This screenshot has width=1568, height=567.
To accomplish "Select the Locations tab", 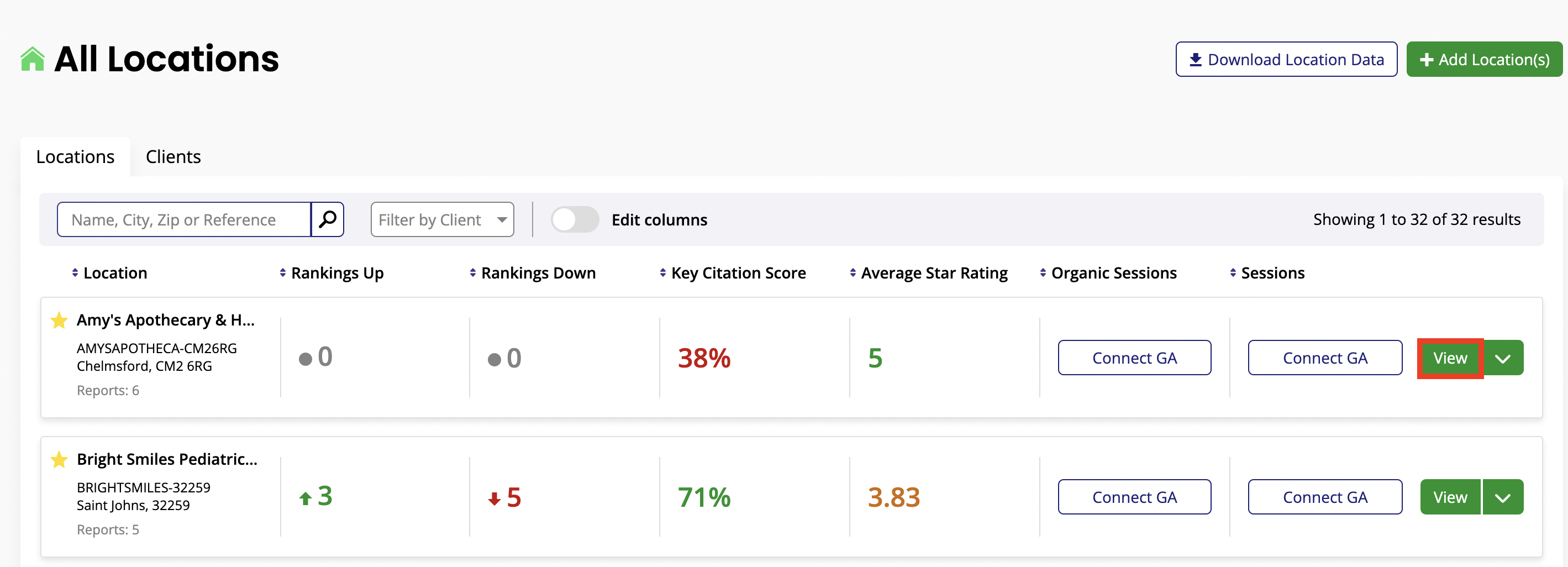I will (x=75, y=156).
